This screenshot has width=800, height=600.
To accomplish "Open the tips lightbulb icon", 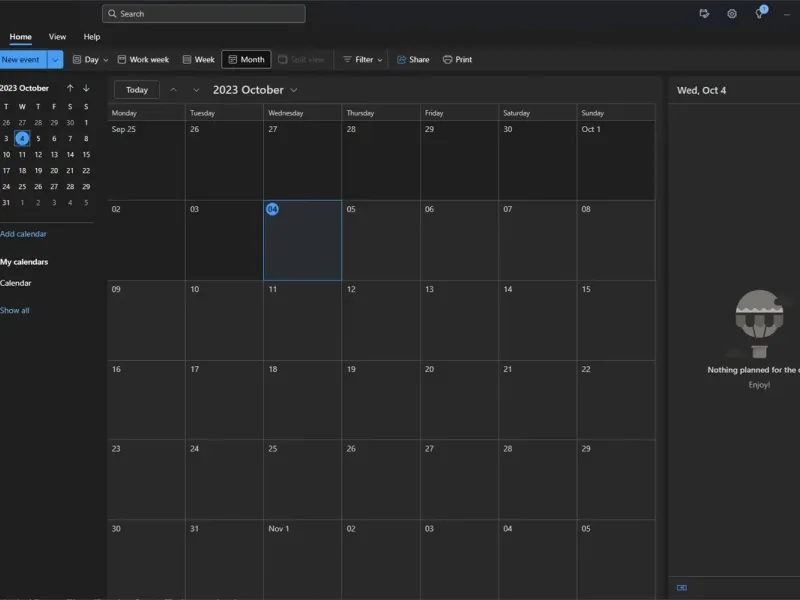I will click(760, 13).
